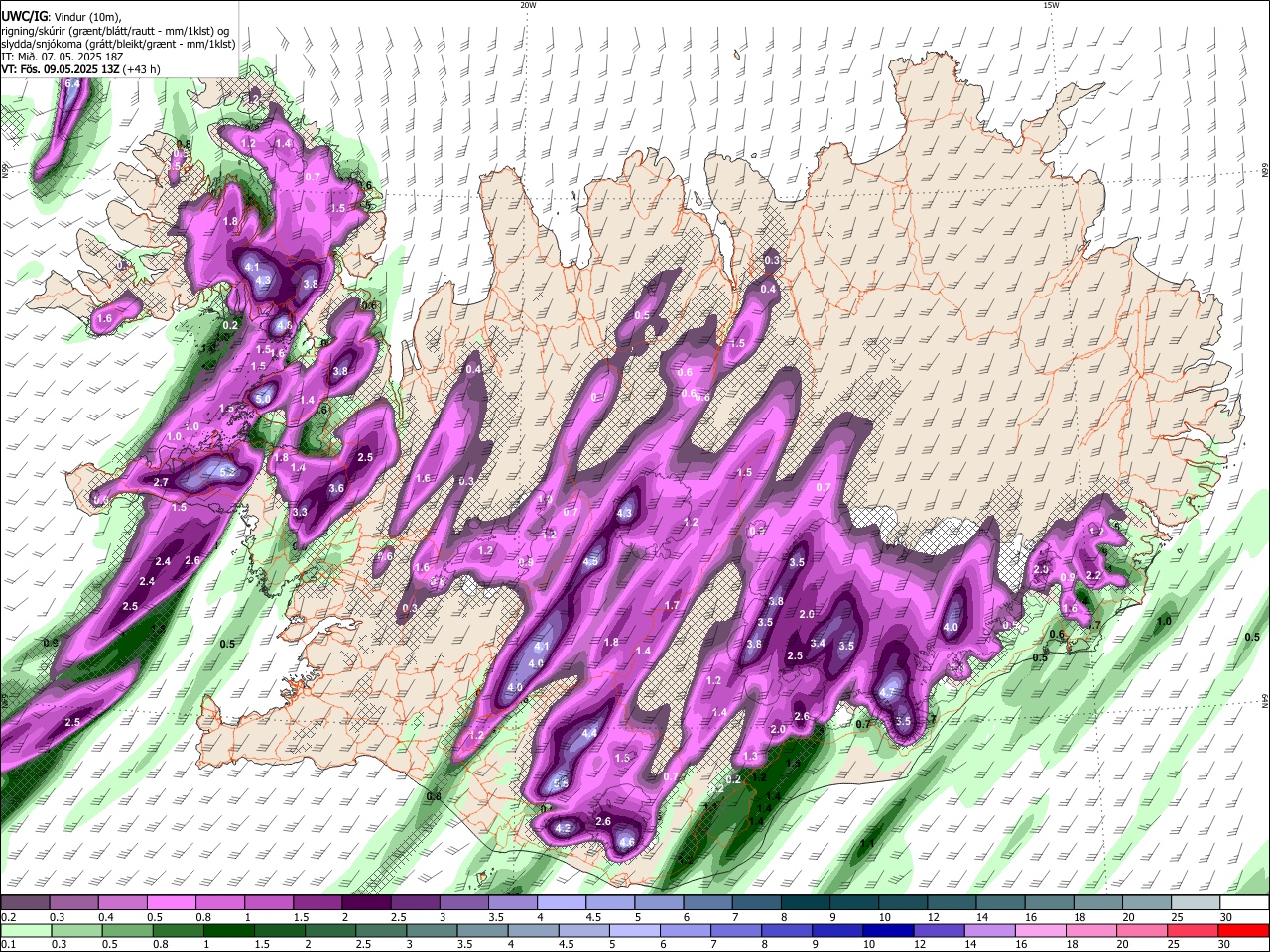The width and height of the screenshot is (1270, 952).
Task: Click the 'VT: Fös. 09.05.2025 13Z' valid time
Action: (x=60, y=69)
